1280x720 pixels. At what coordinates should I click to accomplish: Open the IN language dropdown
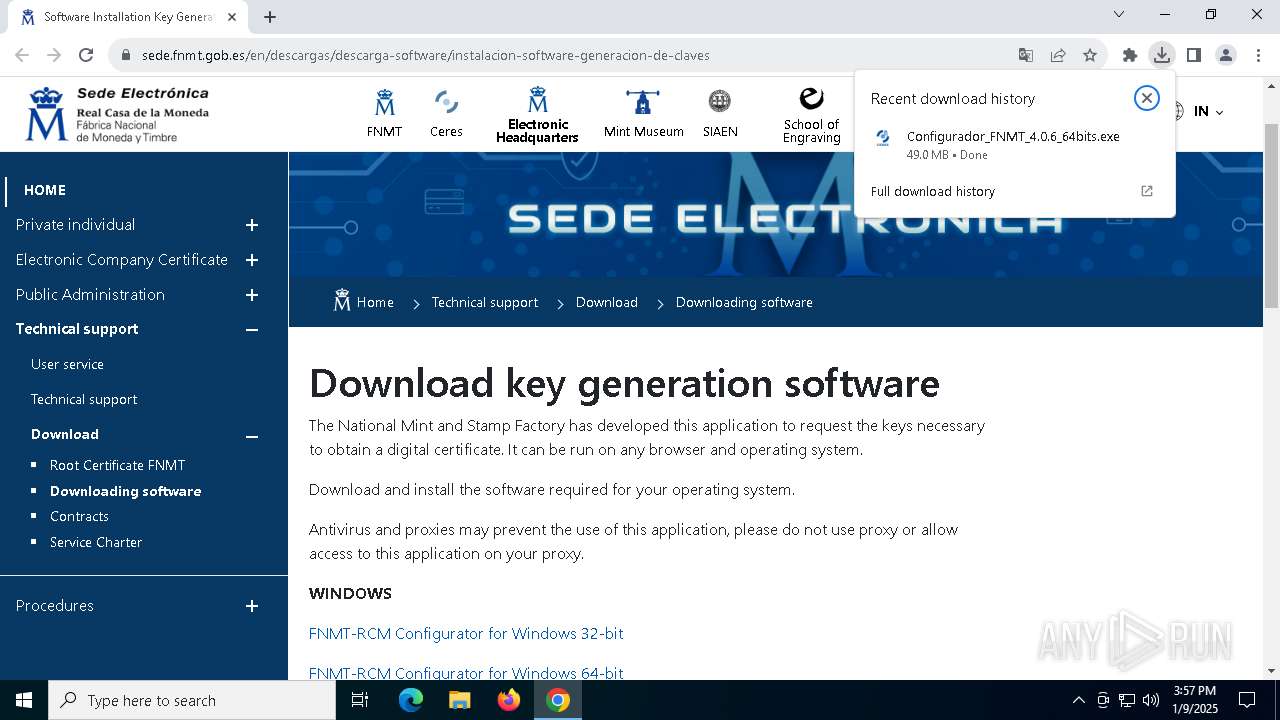pyautogui.click(x=1208, y=111)
